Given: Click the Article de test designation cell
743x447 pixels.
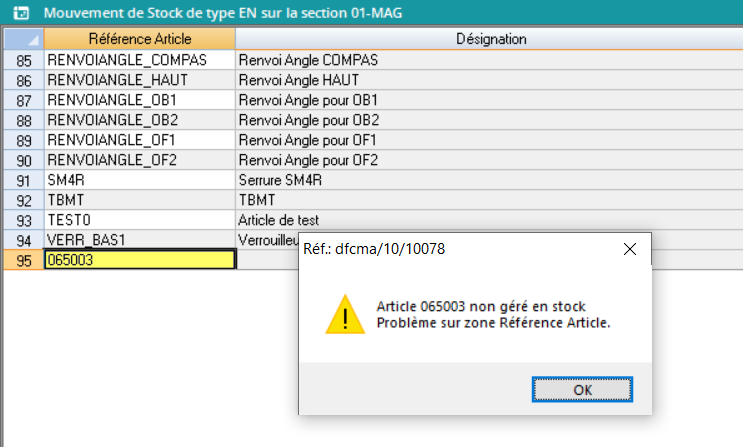Looking at the screenshot, I should (489, 220).
